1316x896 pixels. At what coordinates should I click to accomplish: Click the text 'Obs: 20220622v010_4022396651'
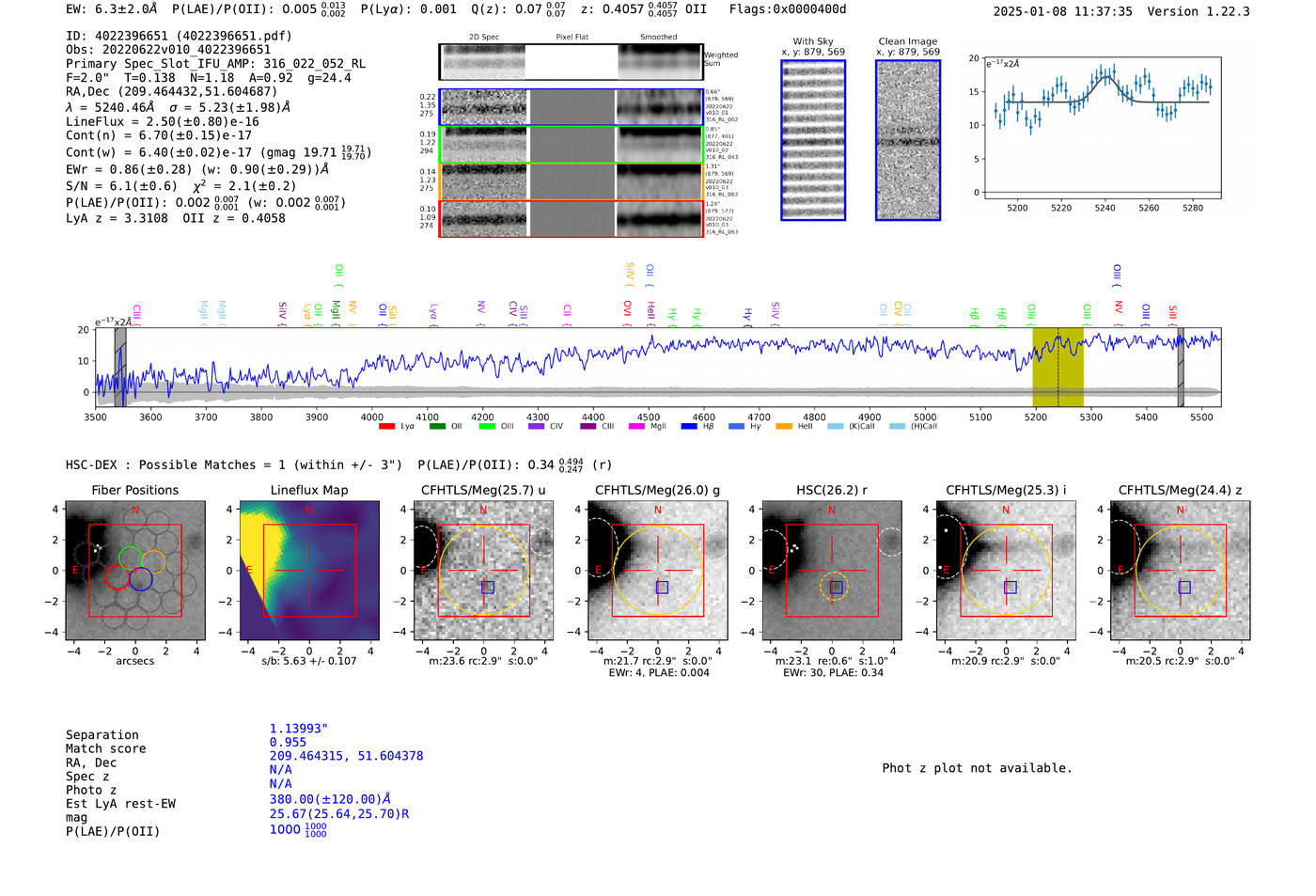[168, 50]
